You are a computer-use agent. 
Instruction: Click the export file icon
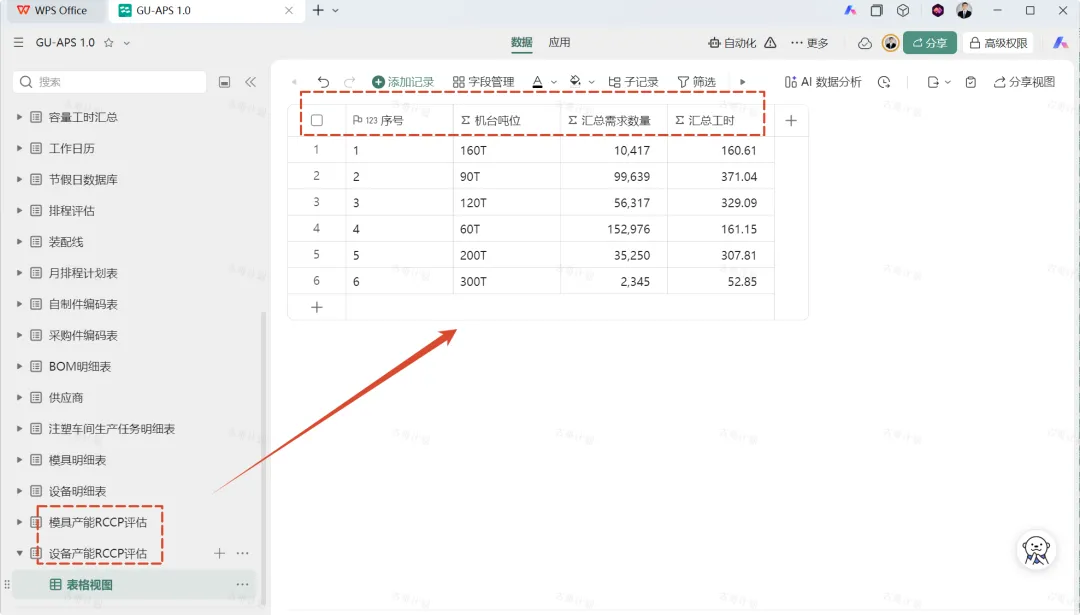[933, 82]
